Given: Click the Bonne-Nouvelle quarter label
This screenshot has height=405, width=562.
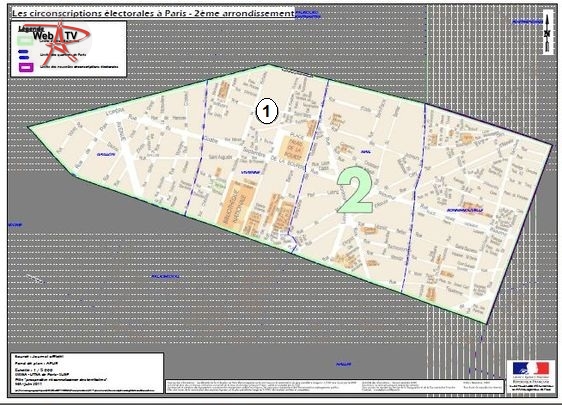Looking at the screenshot, I should [x=465, y=210].
